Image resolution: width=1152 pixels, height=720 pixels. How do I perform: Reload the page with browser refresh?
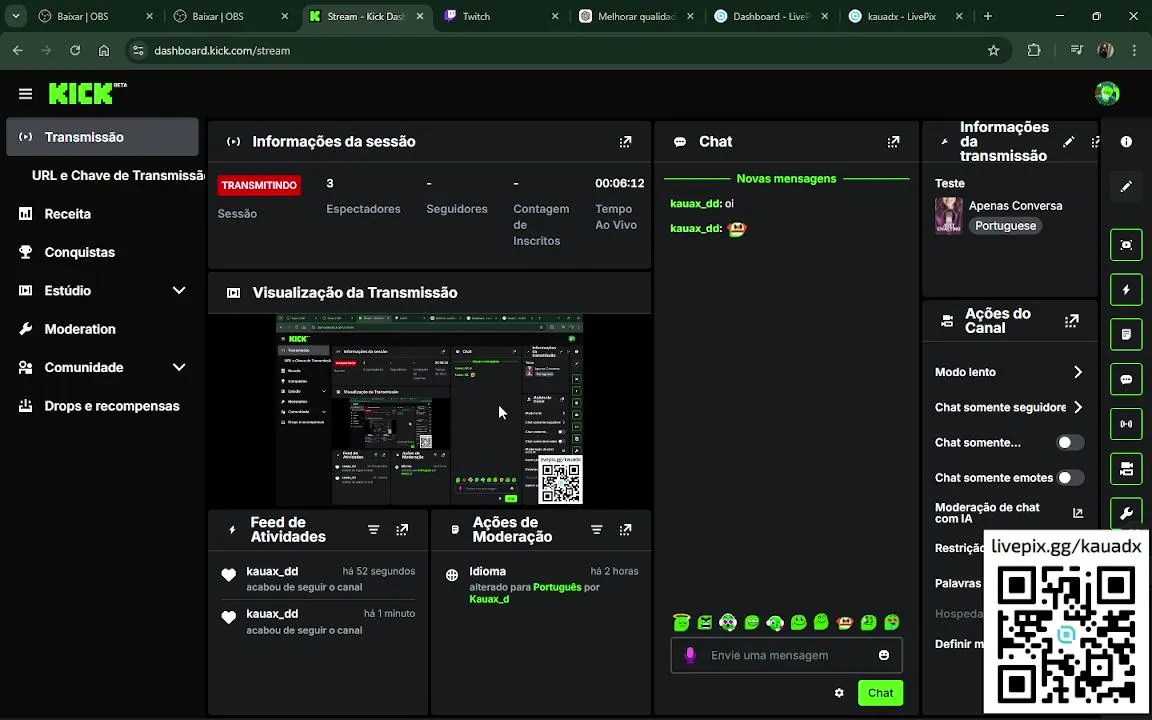pyautogui.click(x=75, y=51)
